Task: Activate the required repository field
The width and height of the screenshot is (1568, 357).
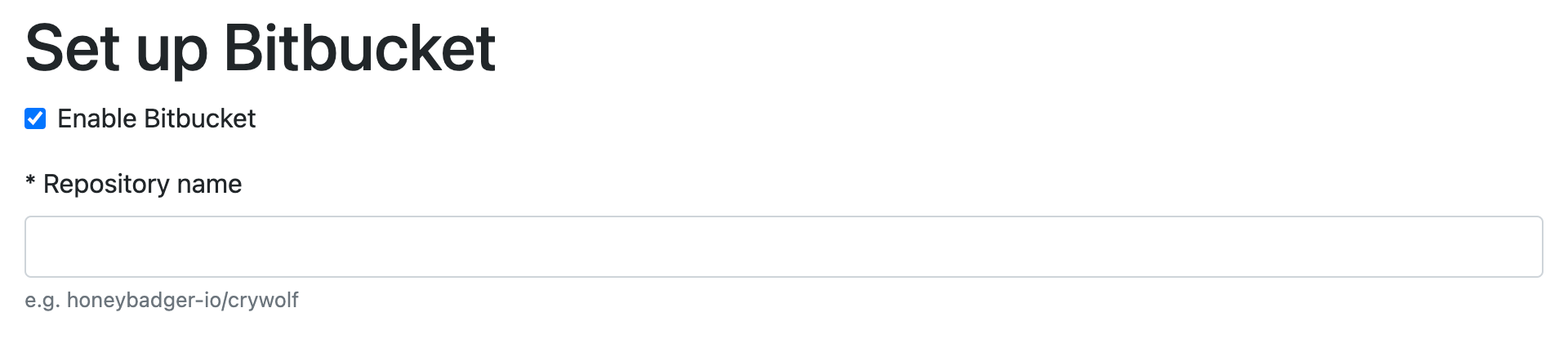Action: 783,247
